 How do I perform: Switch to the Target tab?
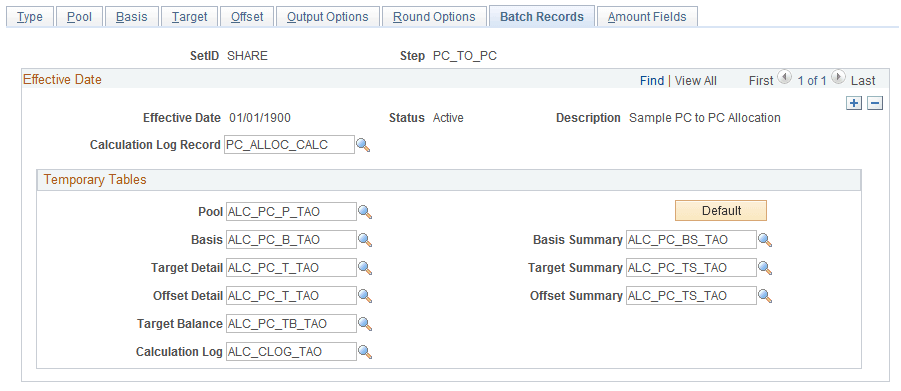pos(190,17)
